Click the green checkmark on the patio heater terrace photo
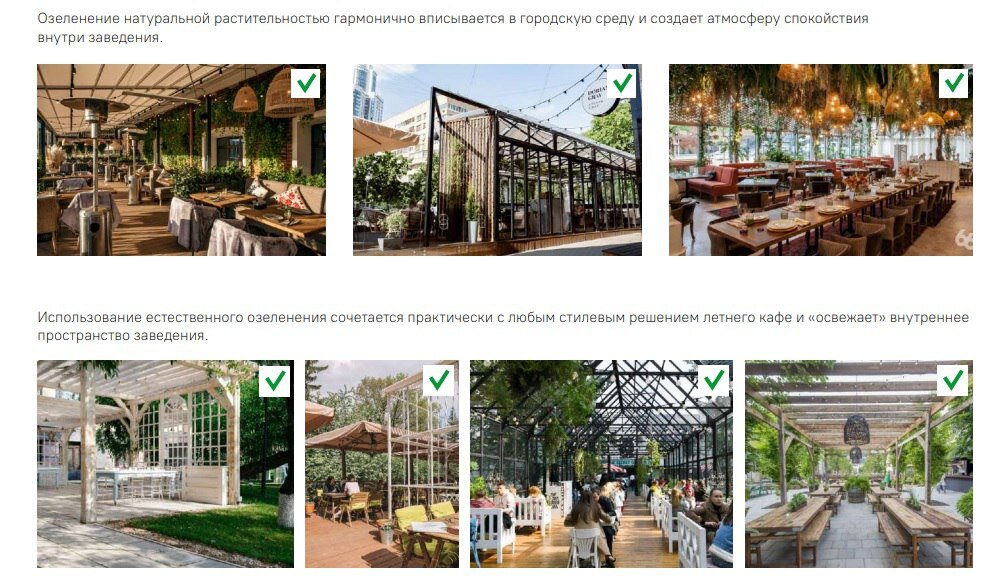 (x=306, y=83)
